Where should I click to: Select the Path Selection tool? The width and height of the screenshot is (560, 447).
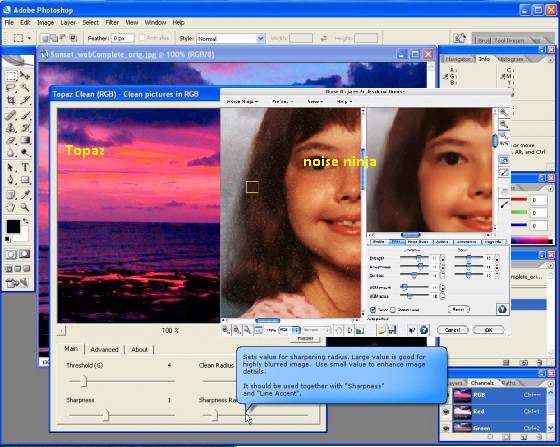pyautogui.click(x=11, y=167)
